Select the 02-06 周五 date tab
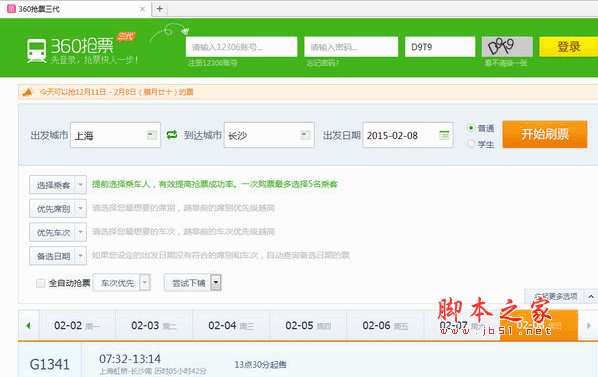 tap(385, 326)
